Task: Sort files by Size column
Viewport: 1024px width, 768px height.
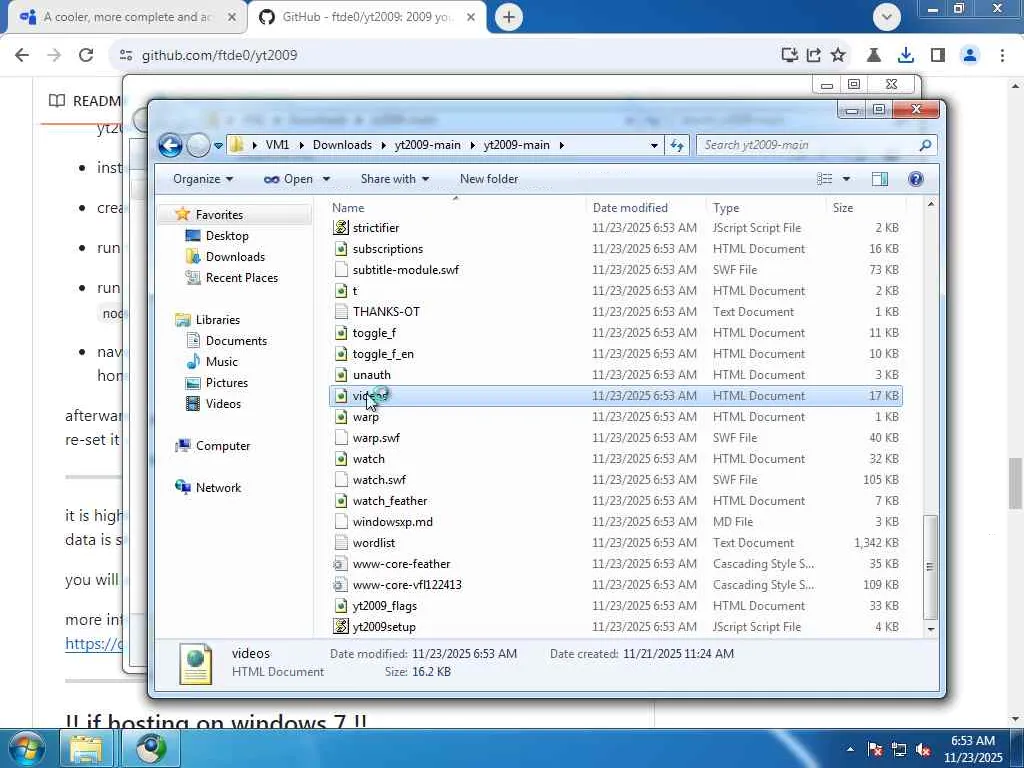Action: pos(866,208)
